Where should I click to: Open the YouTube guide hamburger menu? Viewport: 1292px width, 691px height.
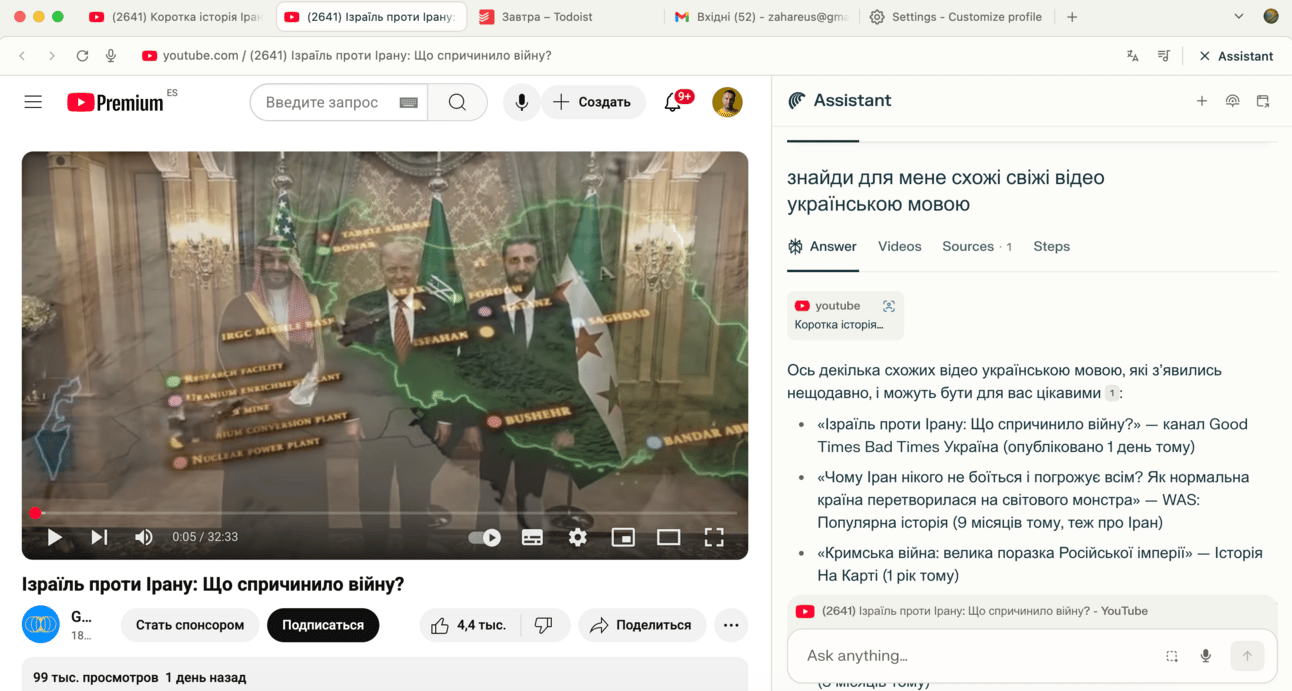pos(33,102)
